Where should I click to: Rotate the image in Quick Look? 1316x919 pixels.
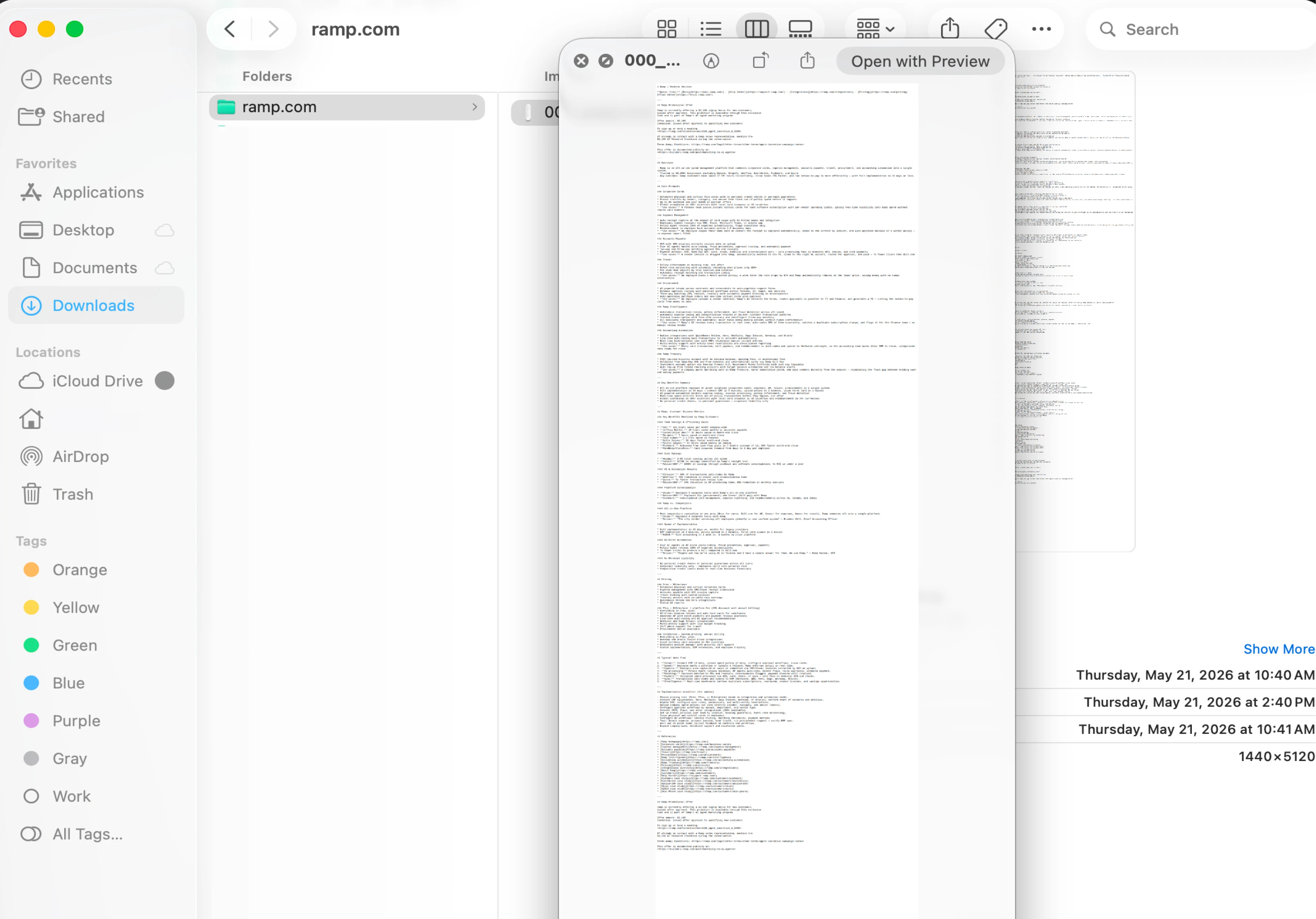pyautogui.click(x=761, y=60)
